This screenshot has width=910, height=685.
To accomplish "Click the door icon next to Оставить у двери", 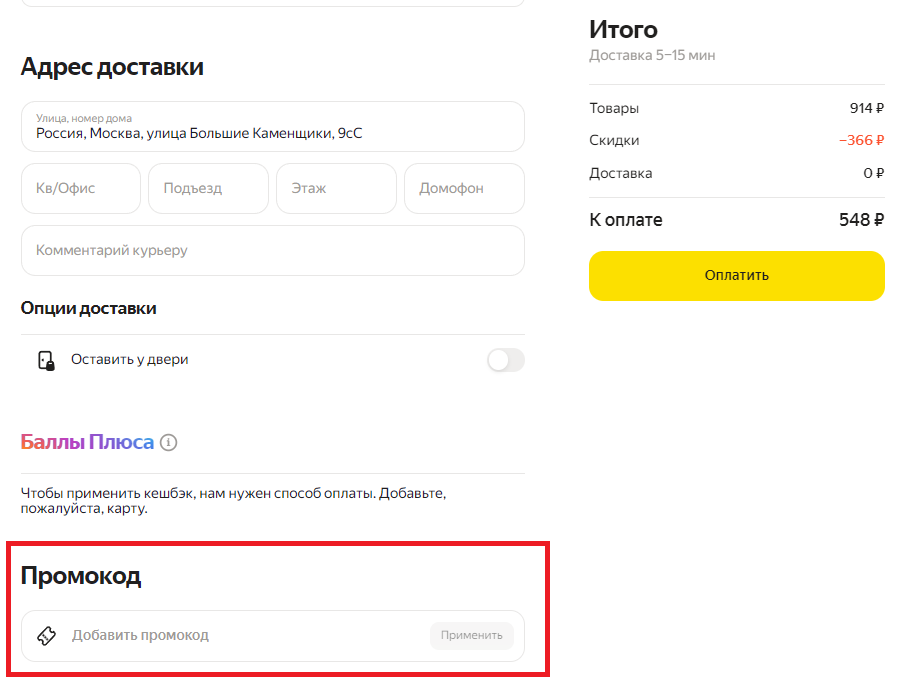I will pyautogui.click(x=46, y=360).
